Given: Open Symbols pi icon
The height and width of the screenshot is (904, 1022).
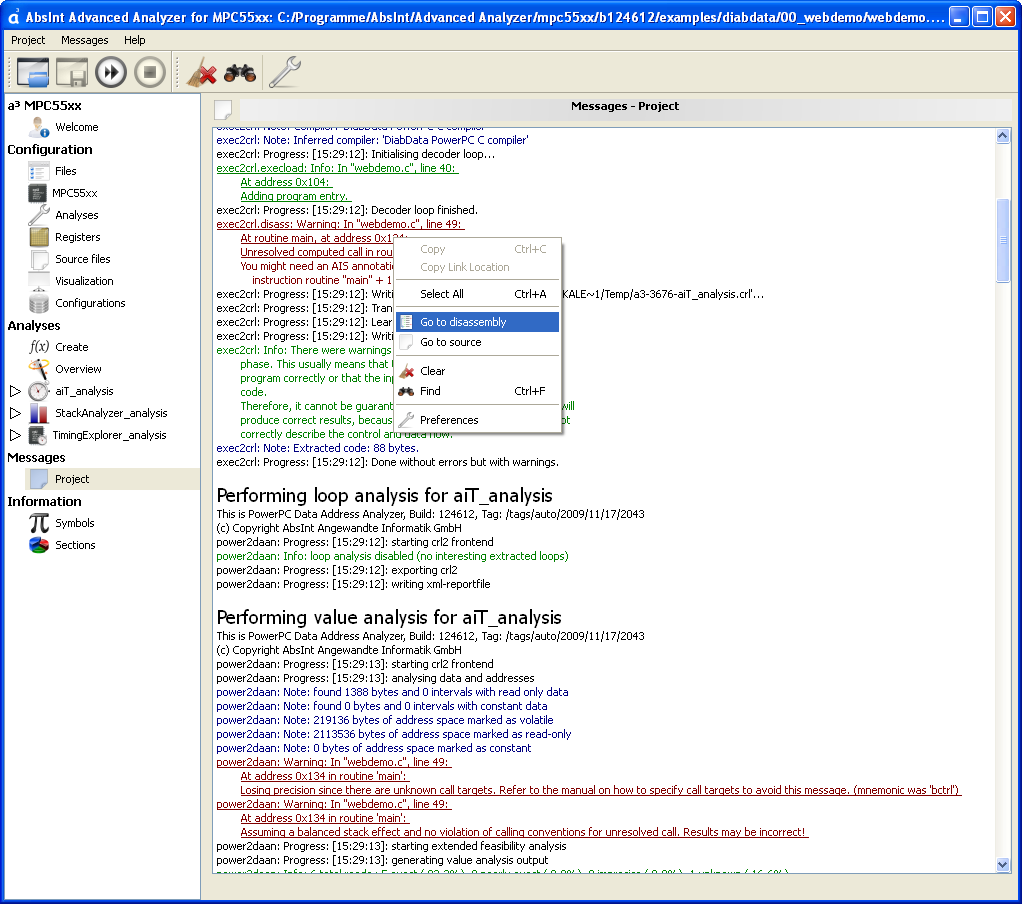Looking at the screenshot, I should coord(39,523).
